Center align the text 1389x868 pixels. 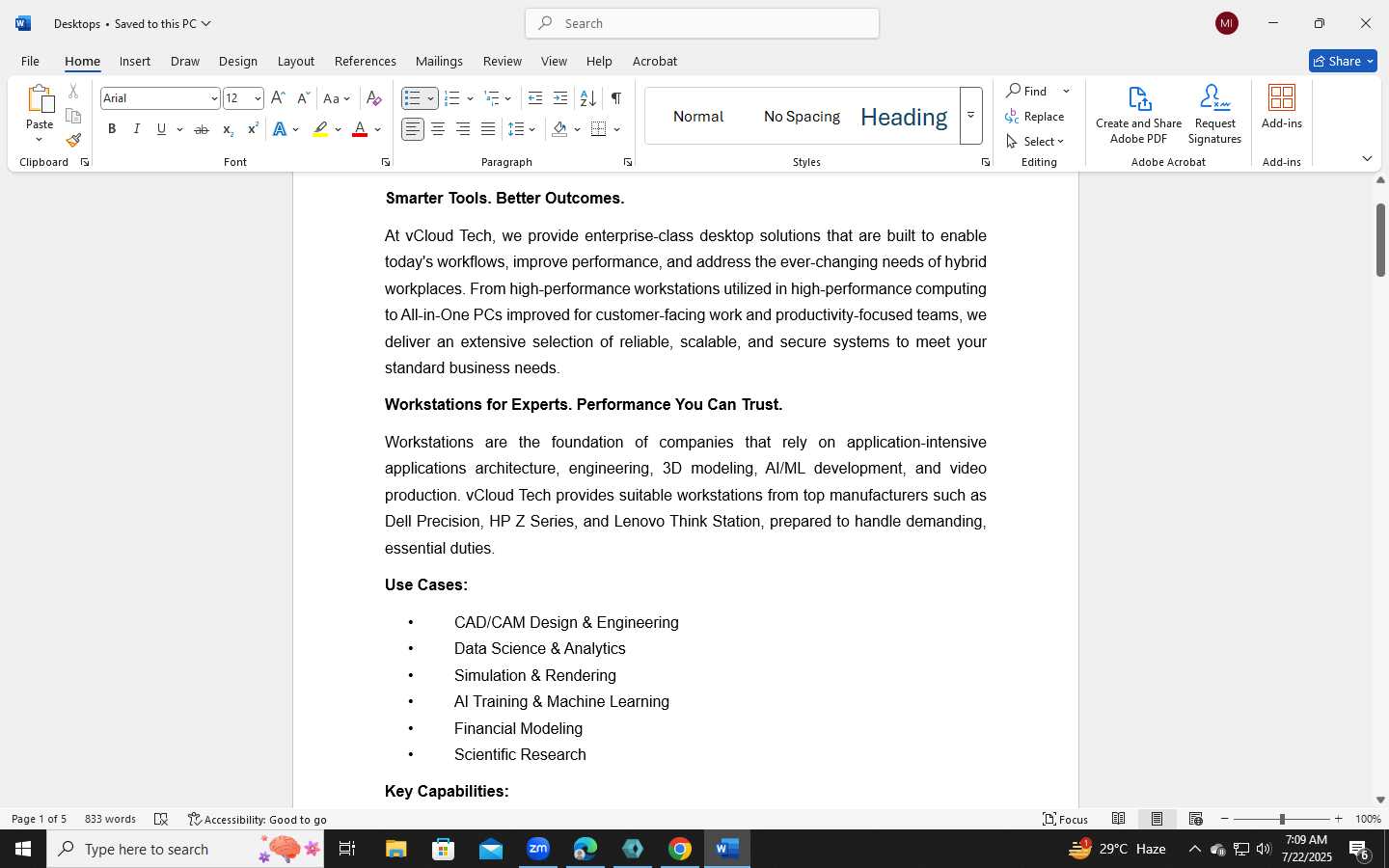tap(438, 129)
